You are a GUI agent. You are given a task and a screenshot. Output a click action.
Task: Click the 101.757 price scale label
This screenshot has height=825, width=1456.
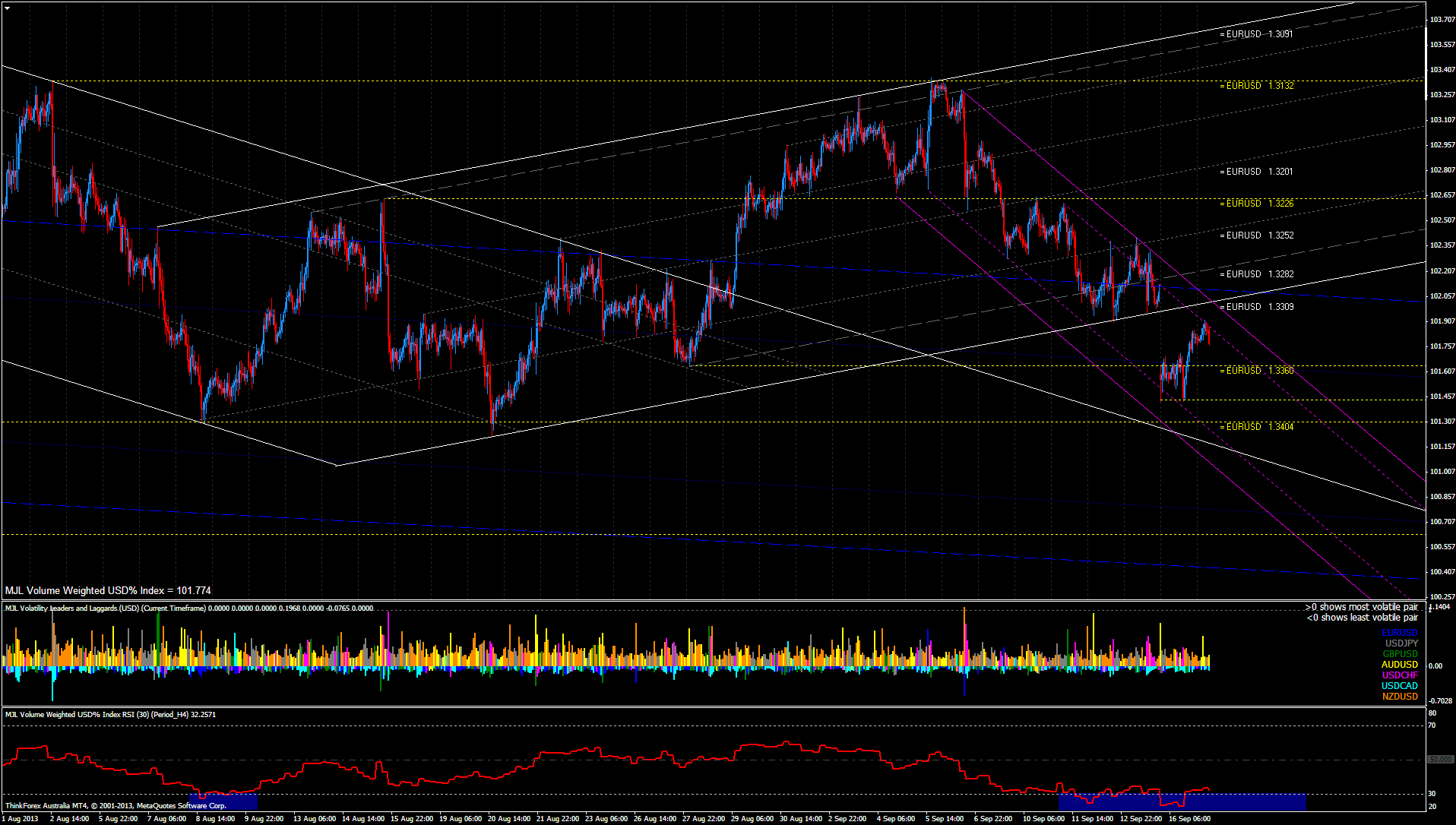(x=1442, y=346)
